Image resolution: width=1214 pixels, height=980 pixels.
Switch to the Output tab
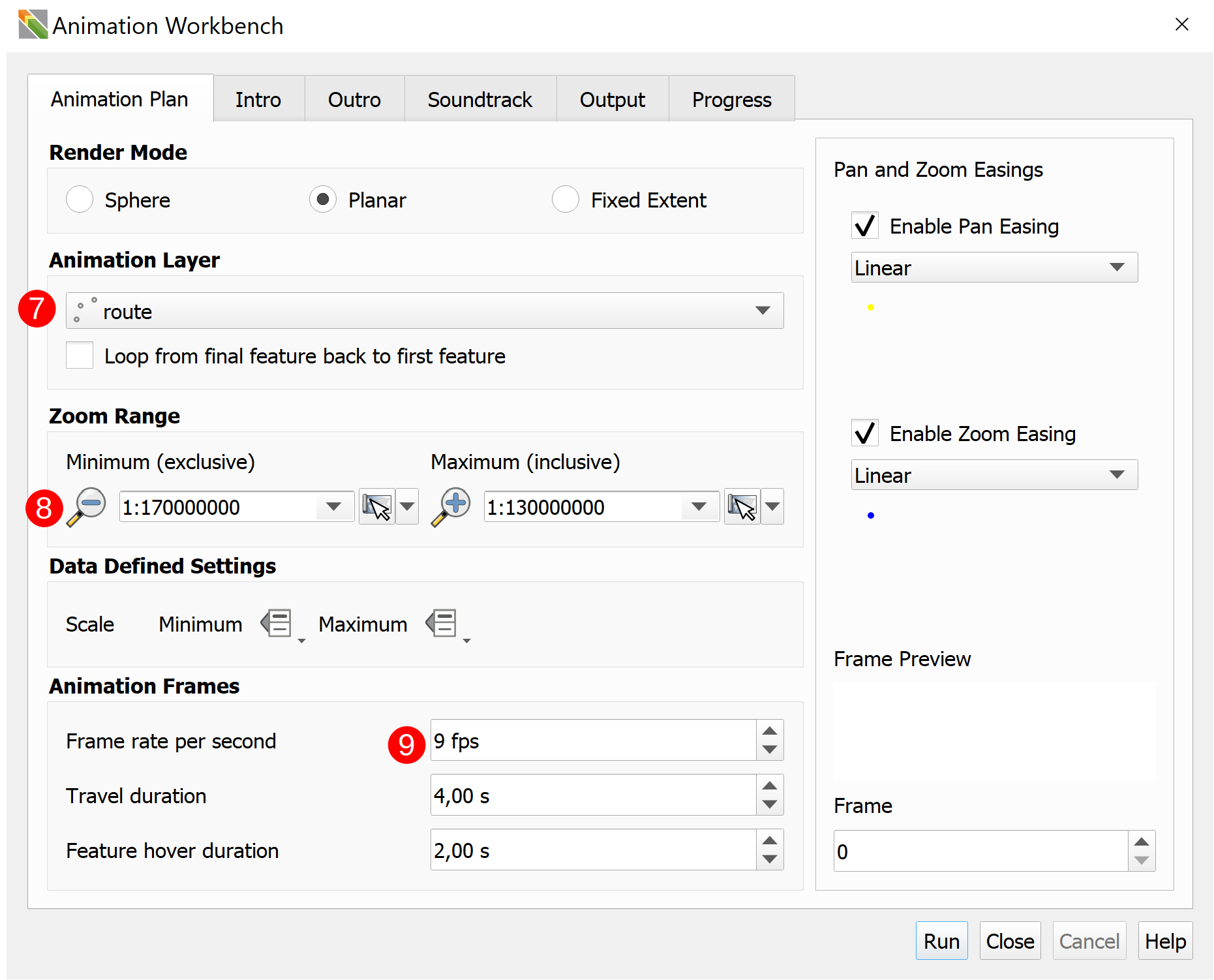click(613, 99)
